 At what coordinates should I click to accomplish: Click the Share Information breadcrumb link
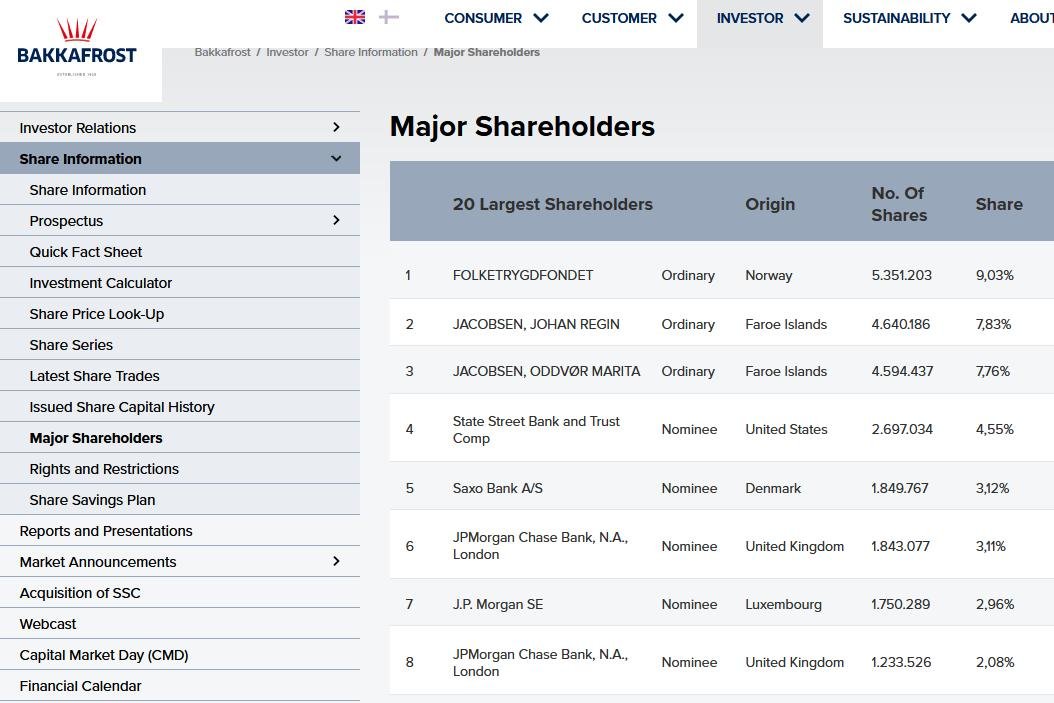click(x=371, y=52)
